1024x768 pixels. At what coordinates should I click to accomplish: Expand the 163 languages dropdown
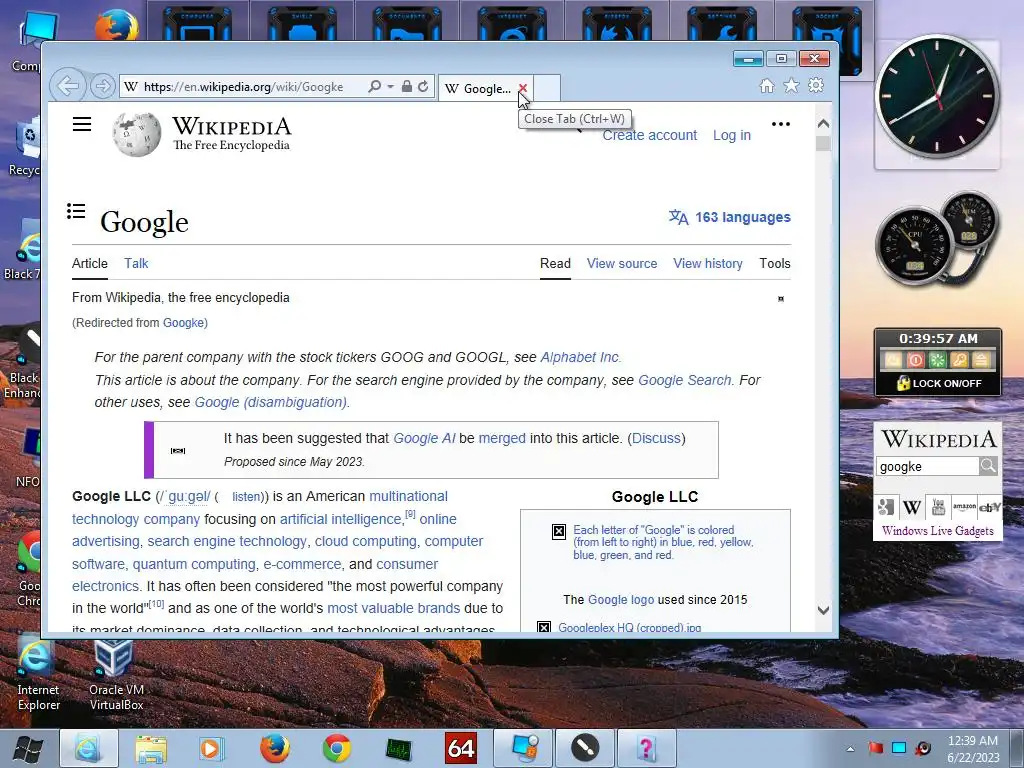coord(729,217)
